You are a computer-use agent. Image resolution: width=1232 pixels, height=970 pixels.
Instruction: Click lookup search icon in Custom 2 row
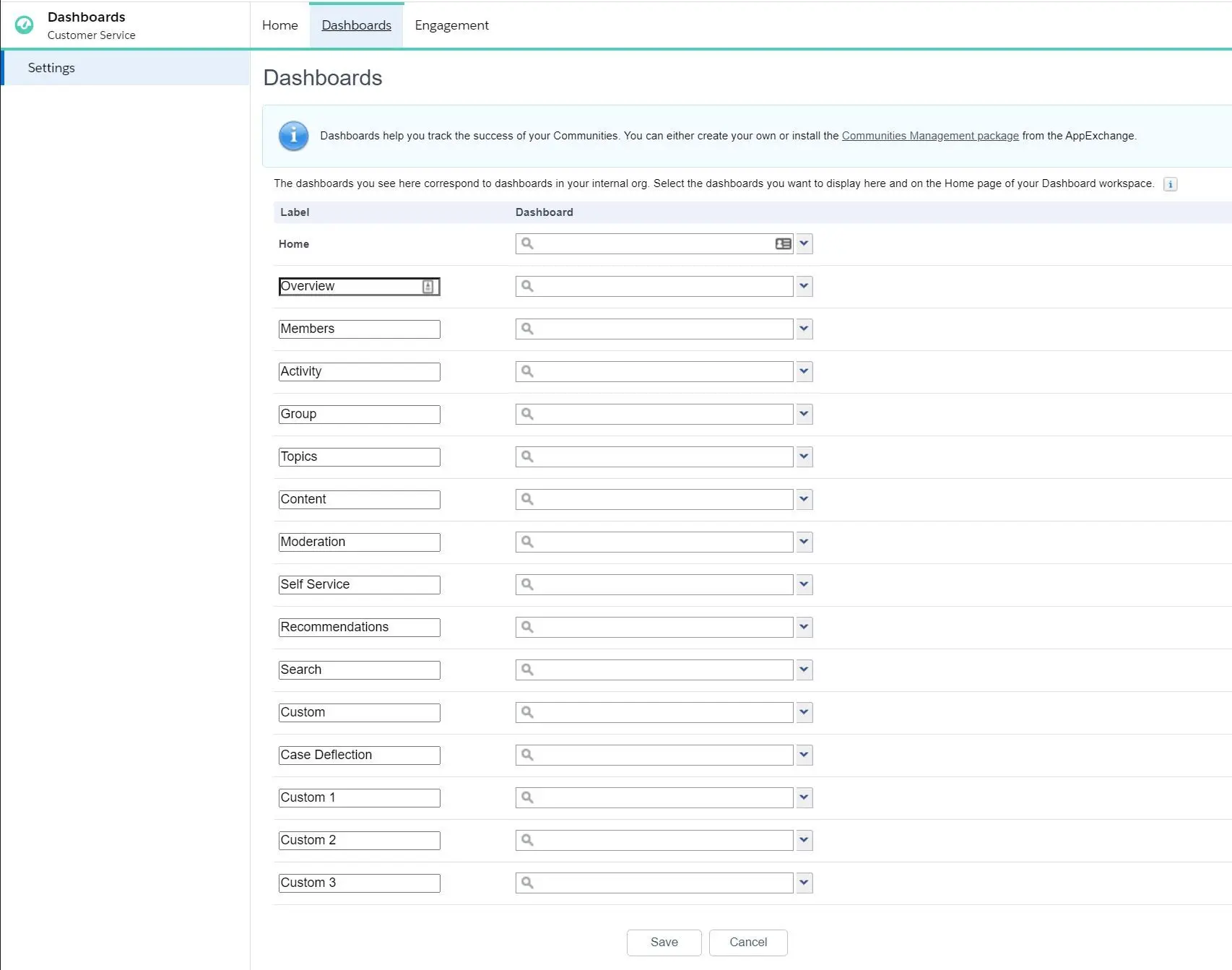pos(527,840)
